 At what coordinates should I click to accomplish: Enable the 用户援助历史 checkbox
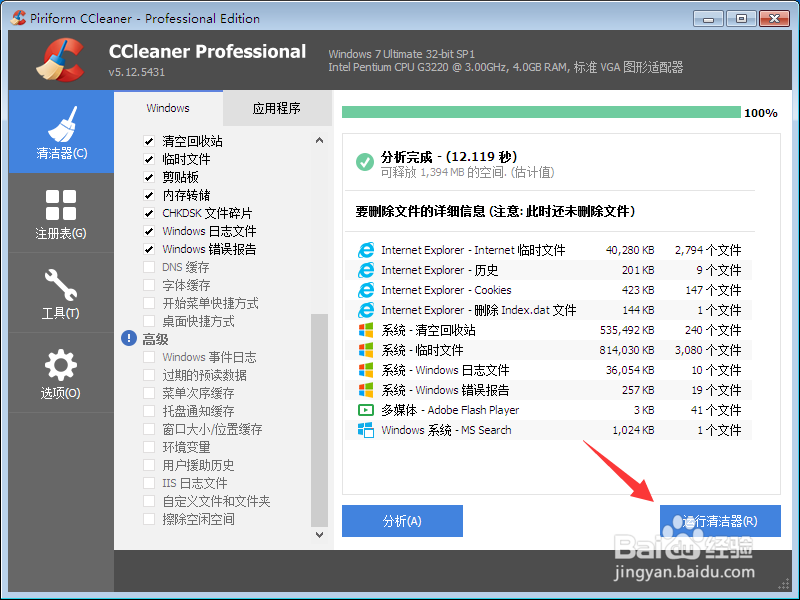click(149, 465)
